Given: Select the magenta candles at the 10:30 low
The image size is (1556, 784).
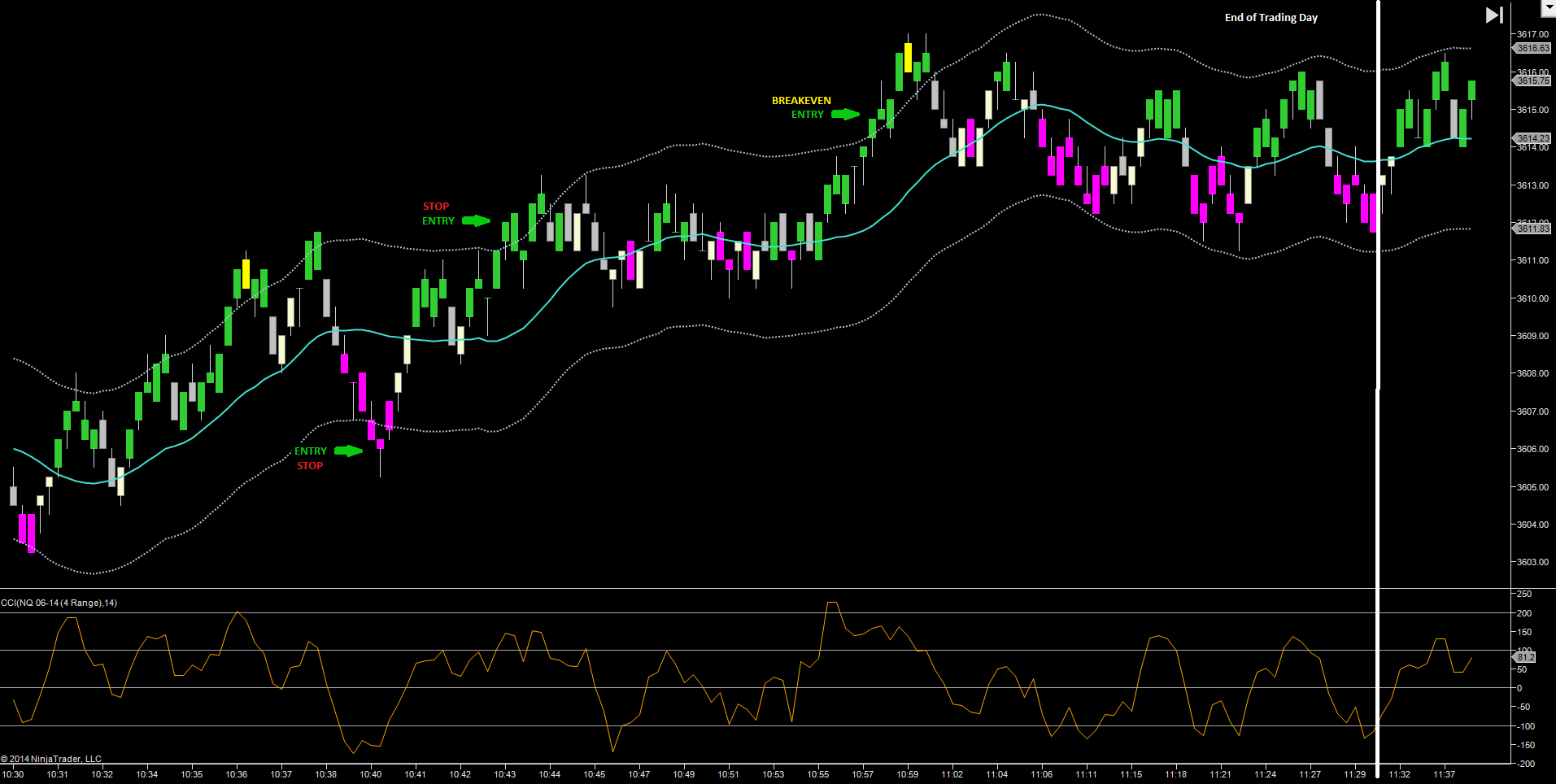Looking at the screenshot, I should tap(27, 533).
